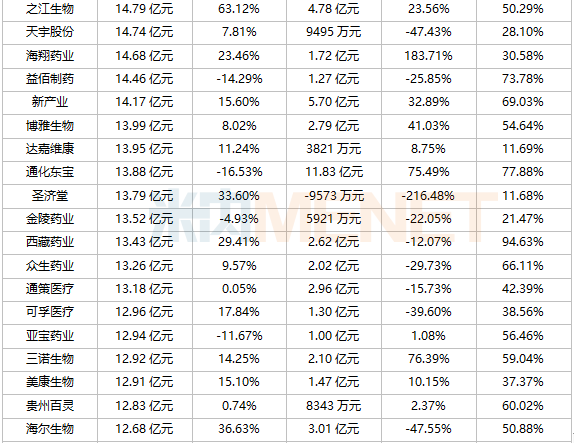The height and width of the screenshot is (443, 574).
Task: Click 亚宝药业 net profit 1.00 亿元
Action: click(x=333, y=336)
